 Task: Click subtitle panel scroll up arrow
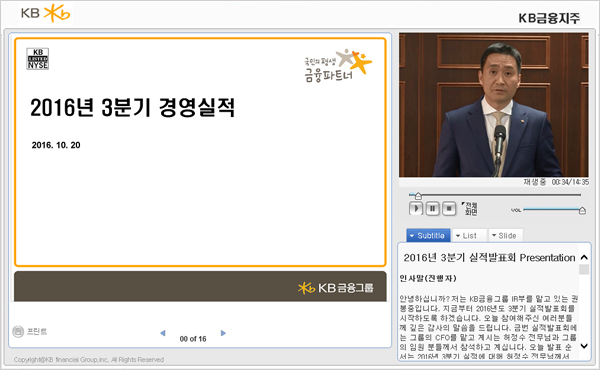(584, 257)
